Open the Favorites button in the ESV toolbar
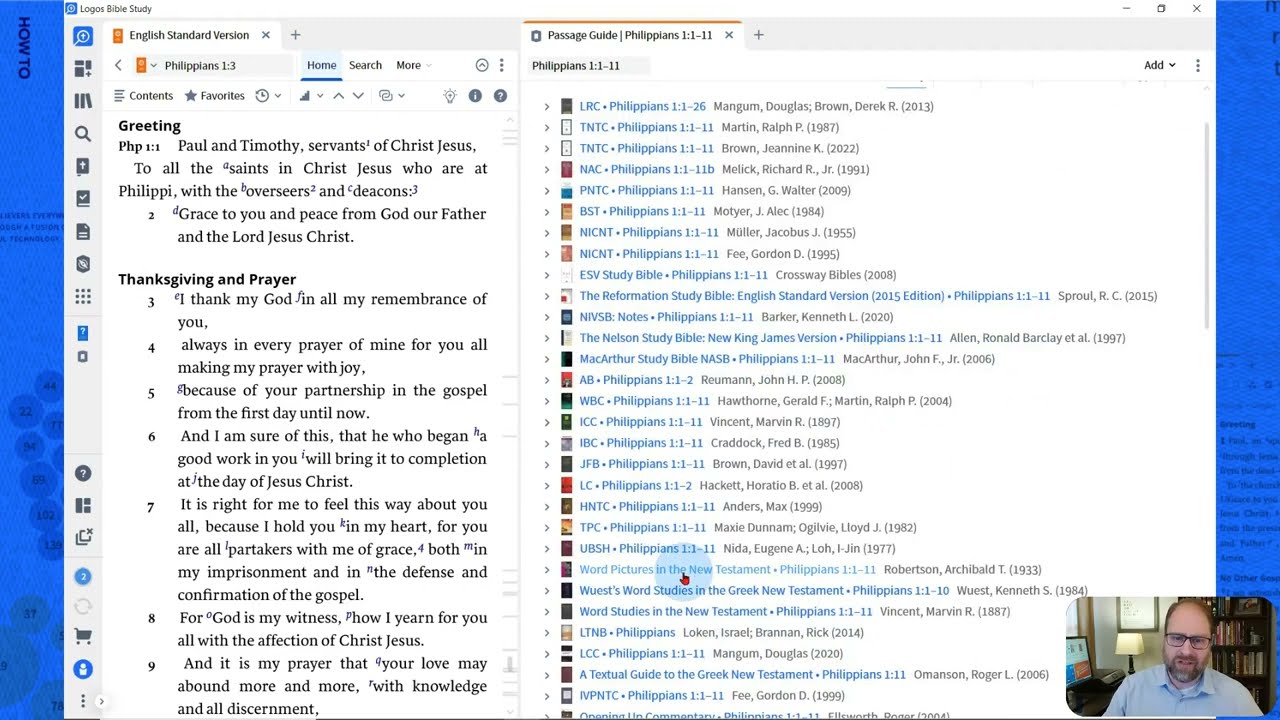The width and height of the screenshot is (1280, 720). (214, 96)
